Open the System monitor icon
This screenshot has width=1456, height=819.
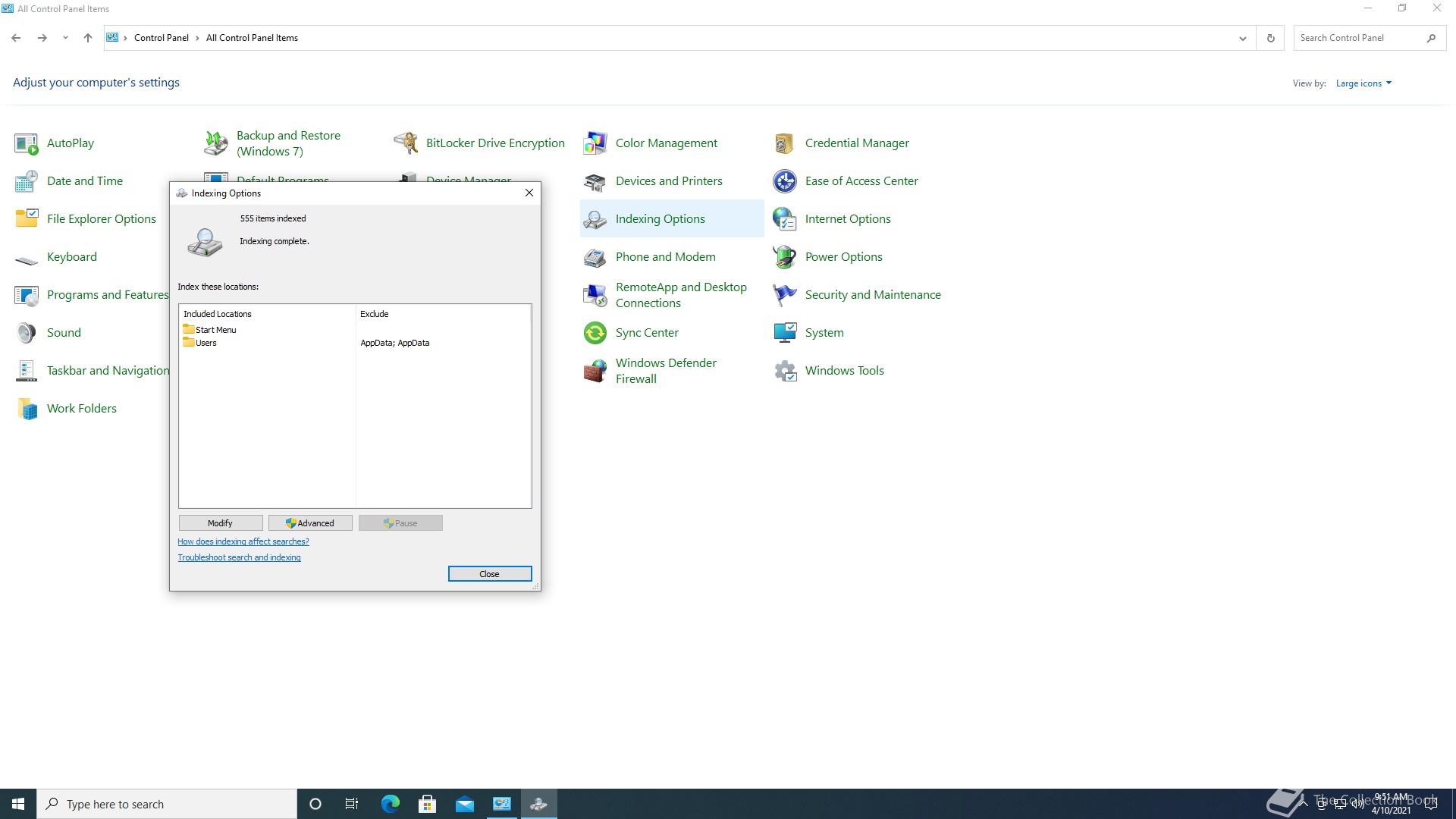tap(784, 333)
